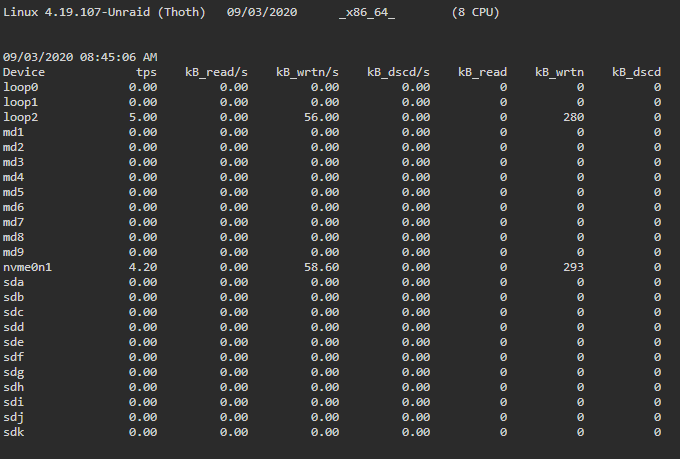
Task: Select the device name "md6"
Action: click(13, 207)
